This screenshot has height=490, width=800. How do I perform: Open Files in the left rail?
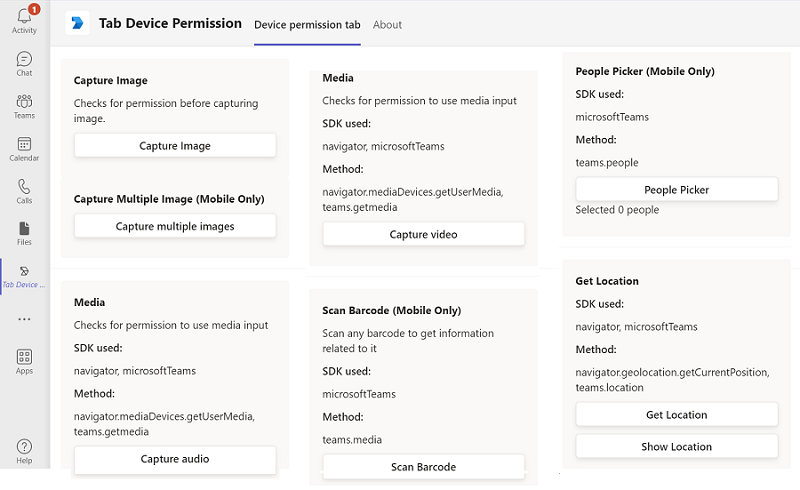click(x=24, y=229)
